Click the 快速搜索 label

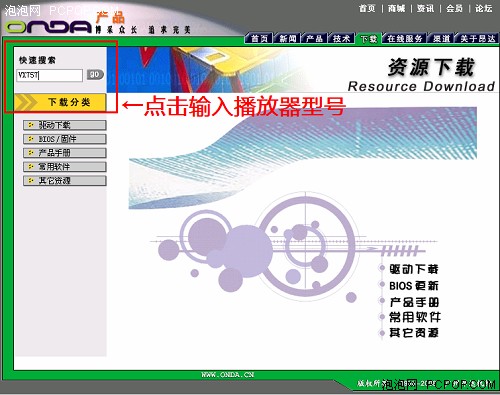tap(37, 60)
